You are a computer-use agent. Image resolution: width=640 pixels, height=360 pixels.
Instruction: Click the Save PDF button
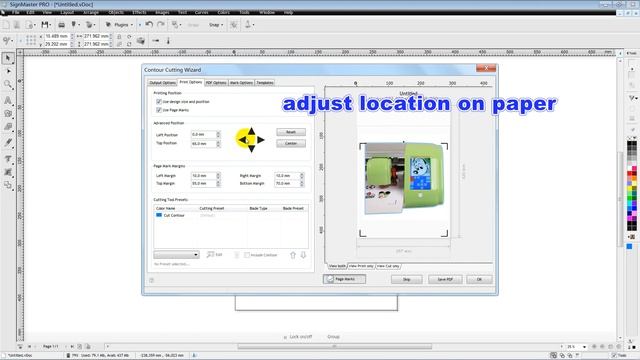pyautogui.click(x=445, y=280)
